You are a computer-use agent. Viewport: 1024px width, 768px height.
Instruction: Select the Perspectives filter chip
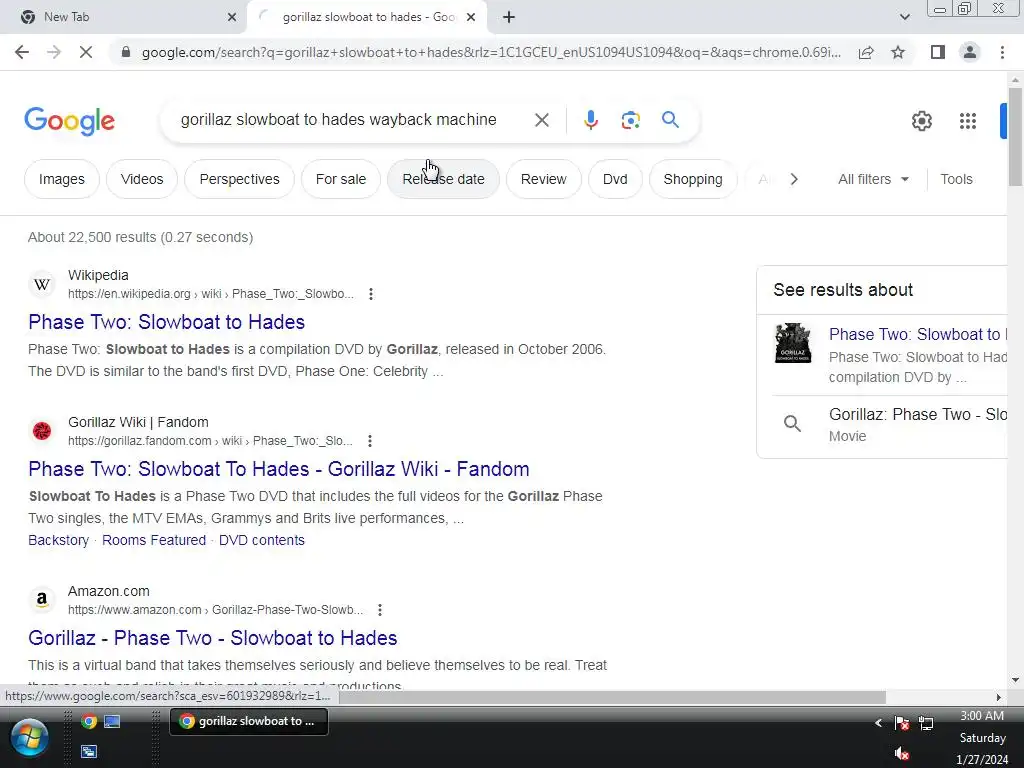[x=239, y=179]
